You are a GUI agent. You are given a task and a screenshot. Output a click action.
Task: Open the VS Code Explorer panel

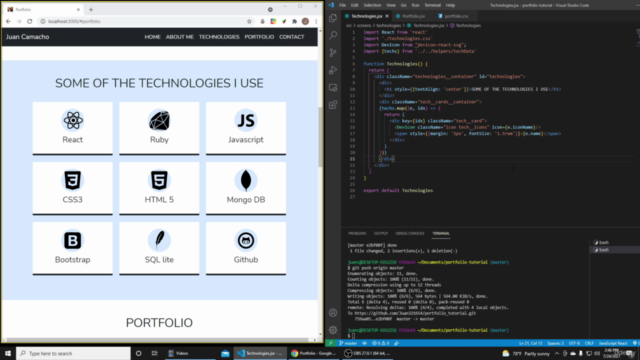333,18
